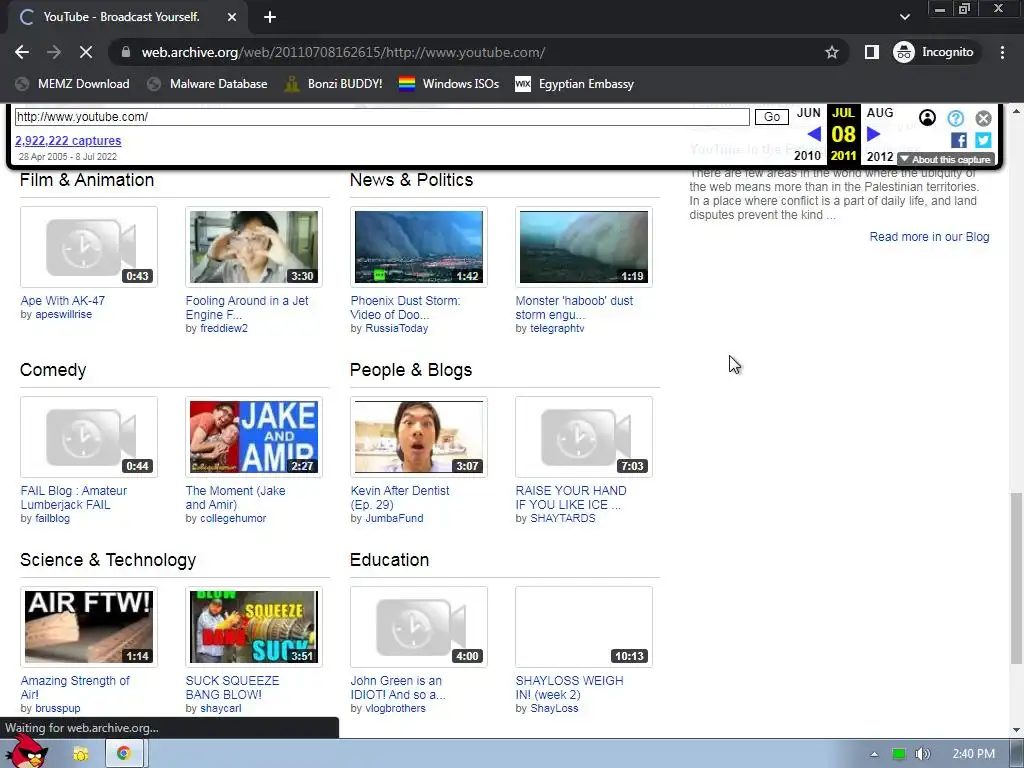The width and height of the screenshot is (1024, 768).
Task: Show hidden tray icons arrow
Action: point(874,754)
